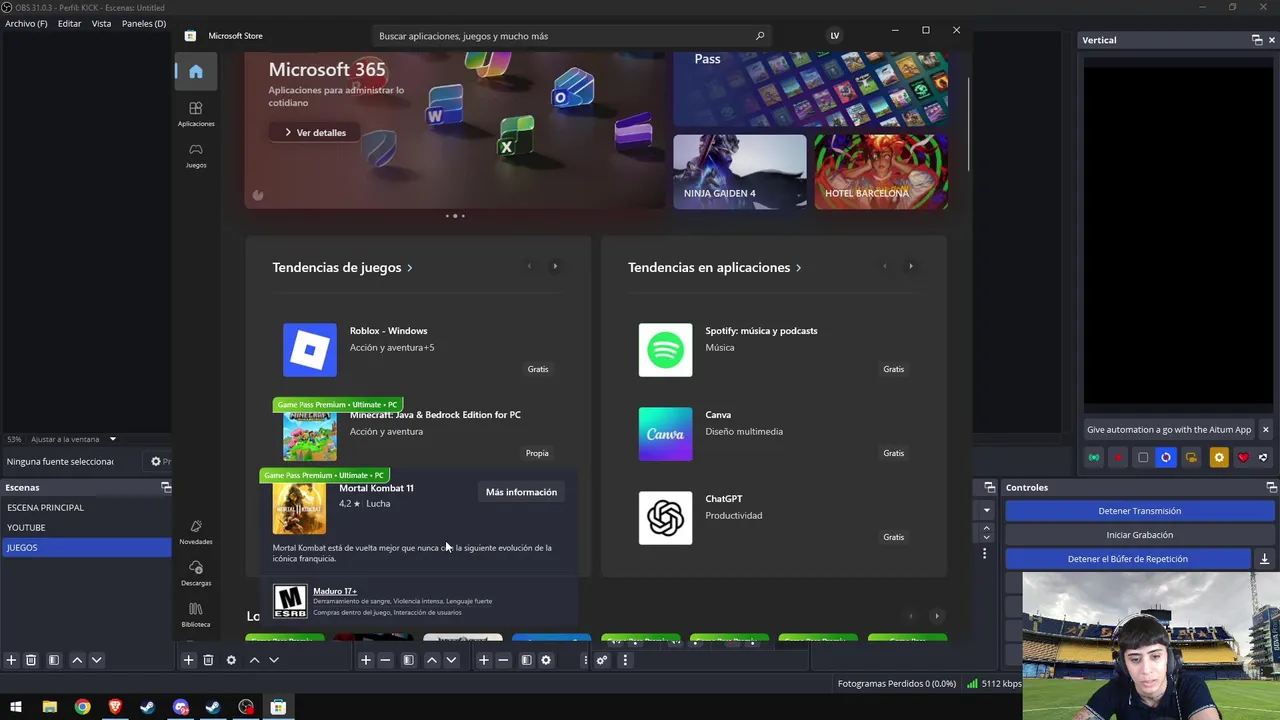Screen dimensions: 1280x720
Task: Open Juegos section in Store sidebar
Action: click(196, 155)
